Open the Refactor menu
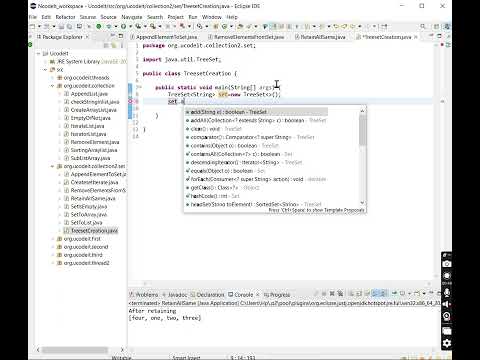 pos(65,17)
